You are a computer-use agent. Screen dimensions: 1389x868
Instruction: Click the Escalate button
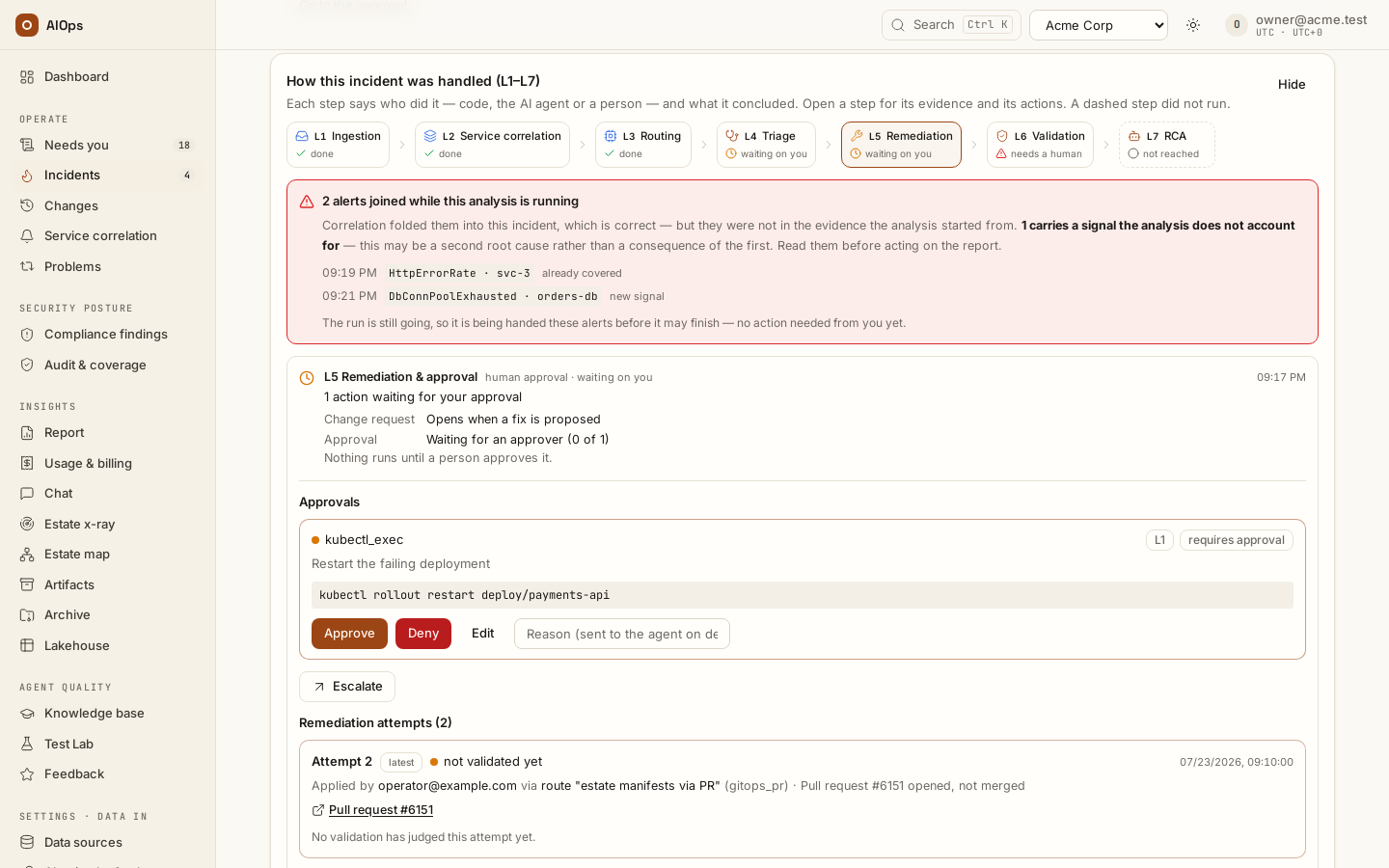tap(347, 687)
